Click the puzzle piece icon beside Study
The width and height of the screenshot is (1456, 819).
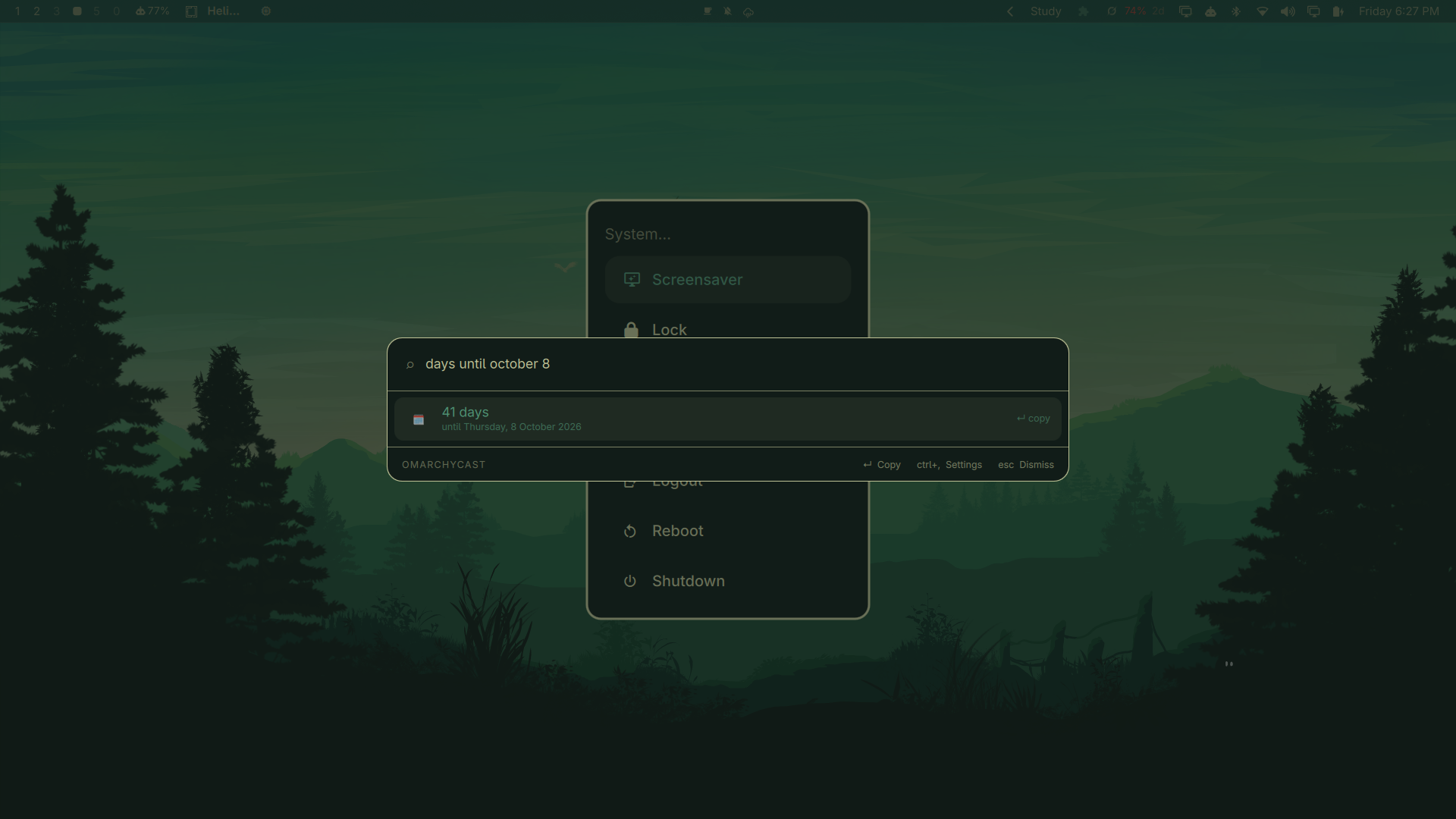(1084, 11)
